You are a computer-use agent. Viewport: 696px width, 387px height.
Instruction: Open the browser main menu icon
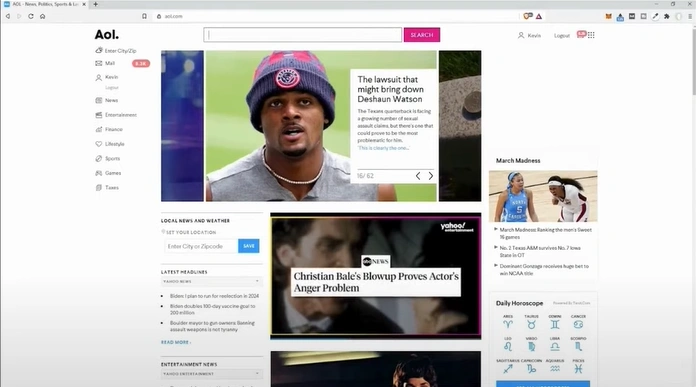690,16
